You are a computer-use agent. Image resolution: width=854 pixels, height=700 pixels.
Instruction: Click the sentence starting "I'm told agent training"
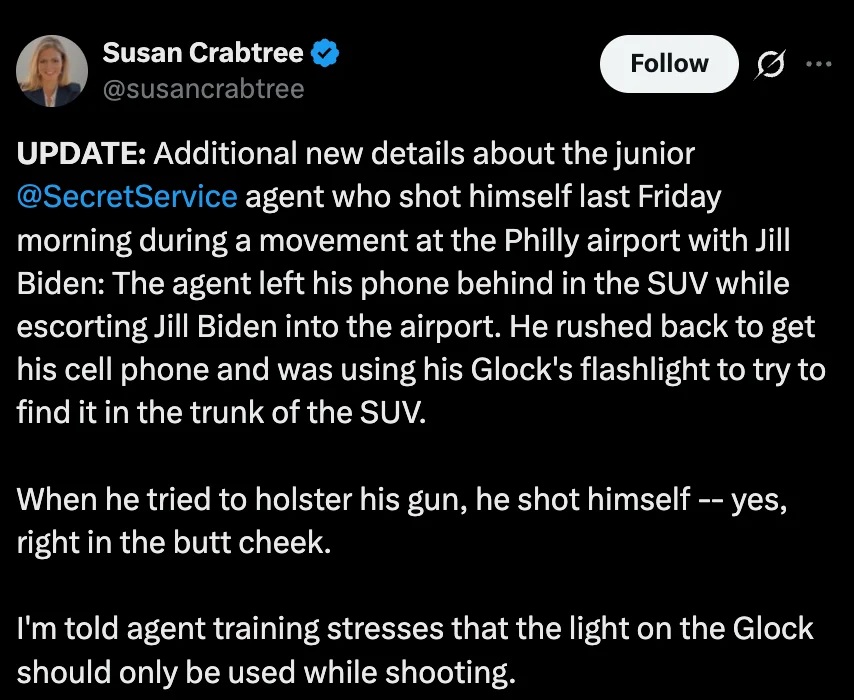415,629
